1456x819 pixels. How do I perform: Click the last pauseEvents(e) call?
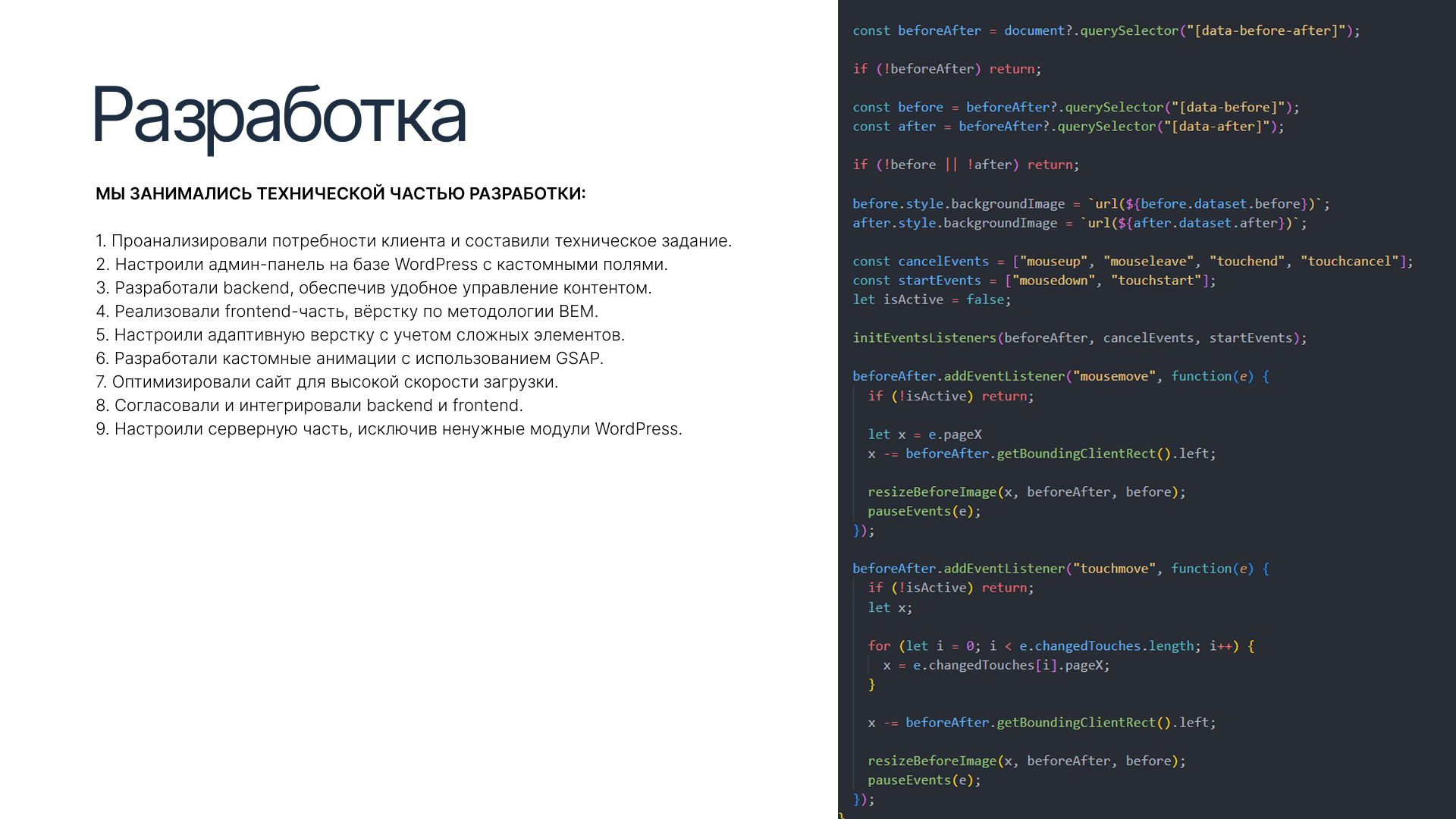[x=924, y=780]
